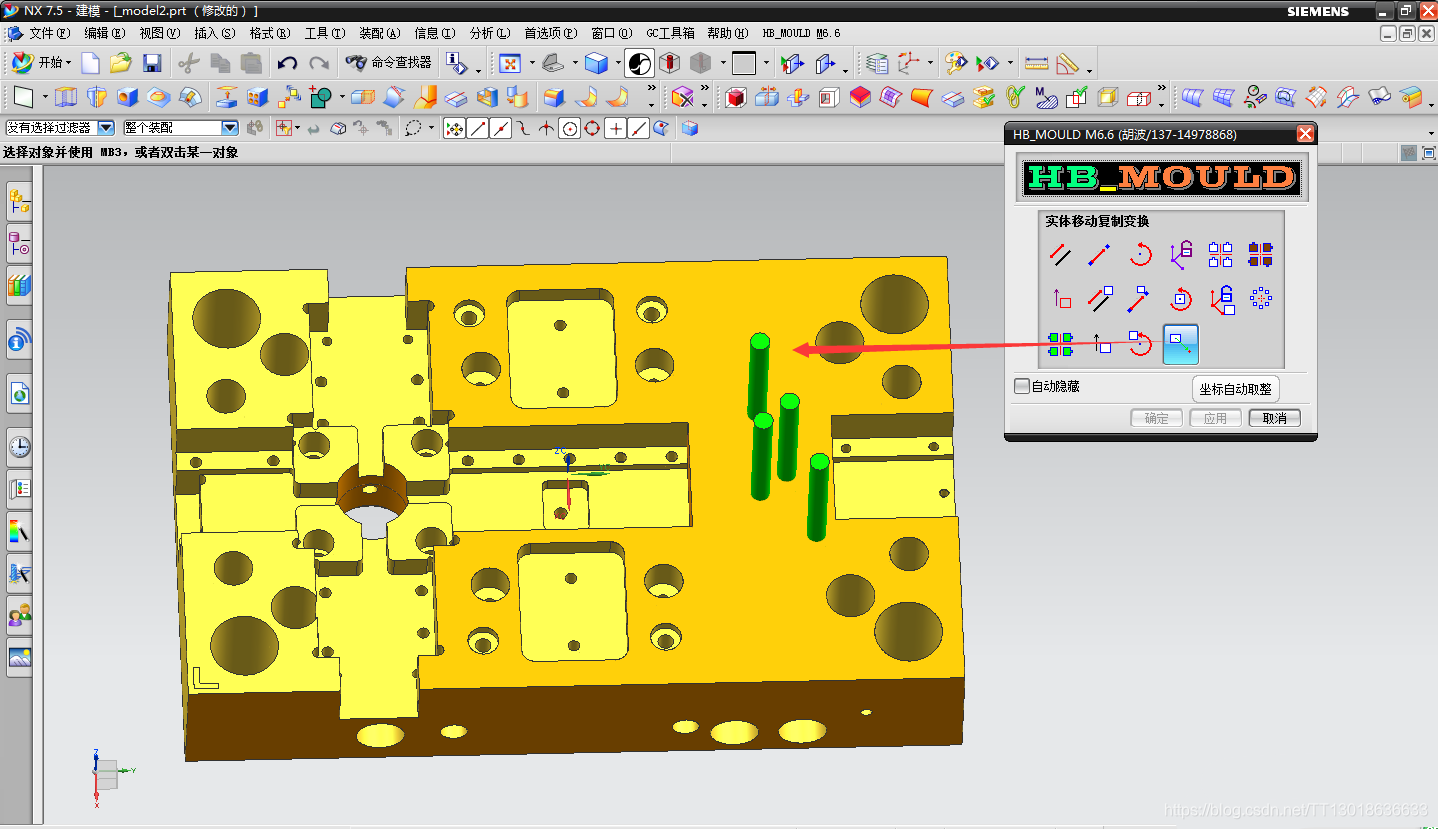Open the Assembly Navigator sidebar tab
Viewport: 1438px width, 829px height.
point(19,202)
